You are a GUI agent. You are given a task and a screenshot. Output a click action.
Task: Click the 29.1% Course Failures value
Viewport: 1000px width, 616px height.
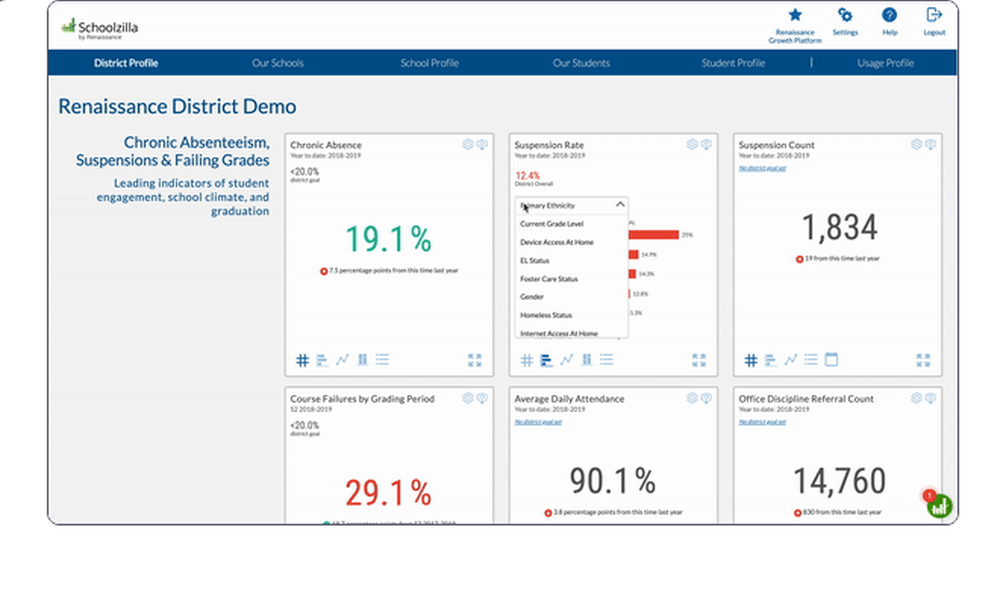click(388, 493)
